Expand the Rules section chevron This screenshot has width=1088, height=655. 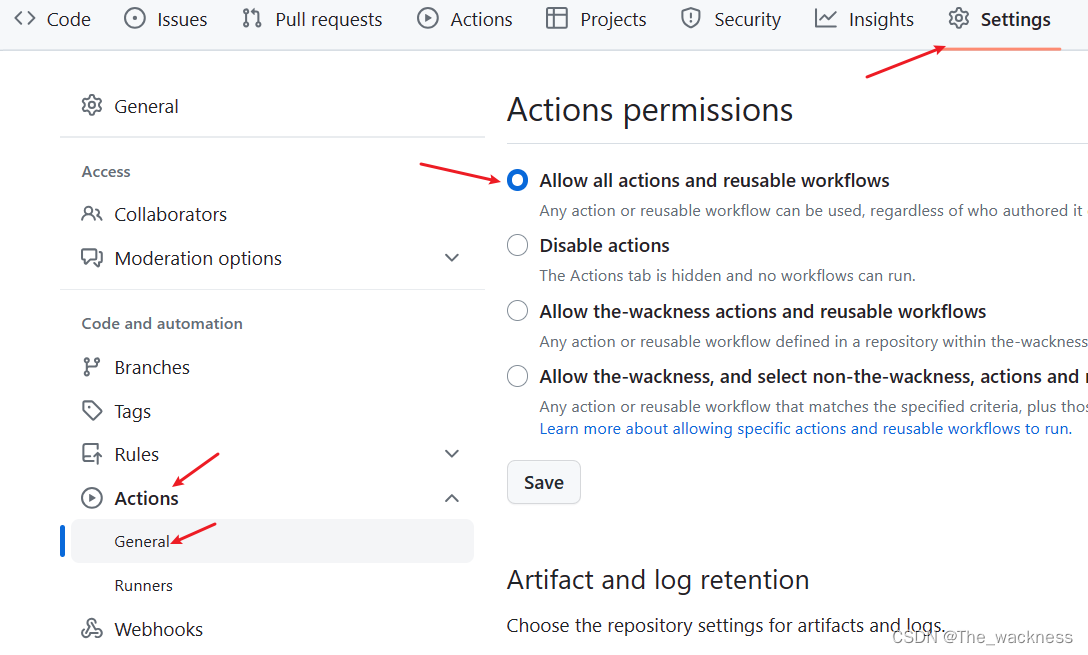[452, 453]
